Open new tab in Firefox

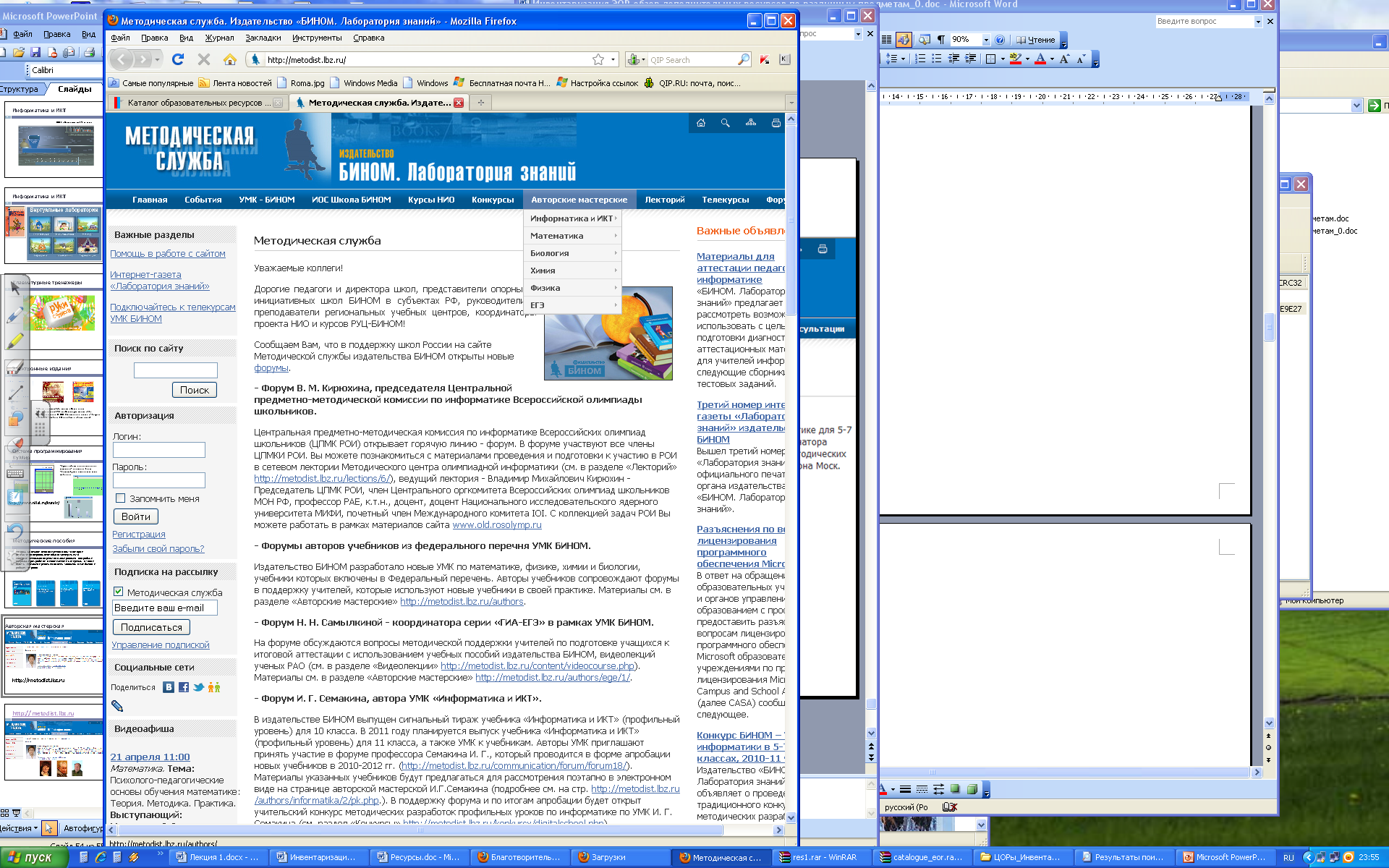point(480,103)
